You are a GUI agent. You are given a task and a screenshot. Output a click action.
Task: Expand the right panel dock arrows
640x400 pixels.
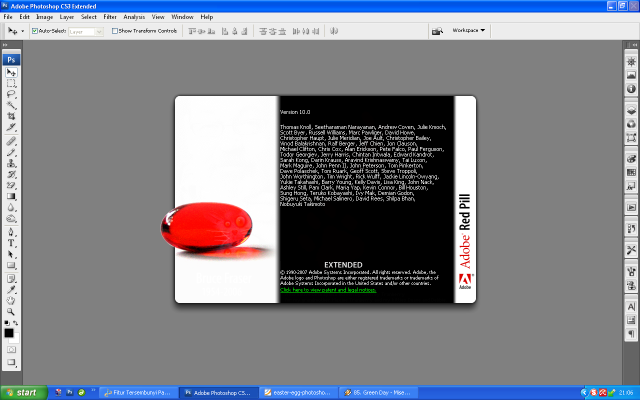click(x=634, y=45)
